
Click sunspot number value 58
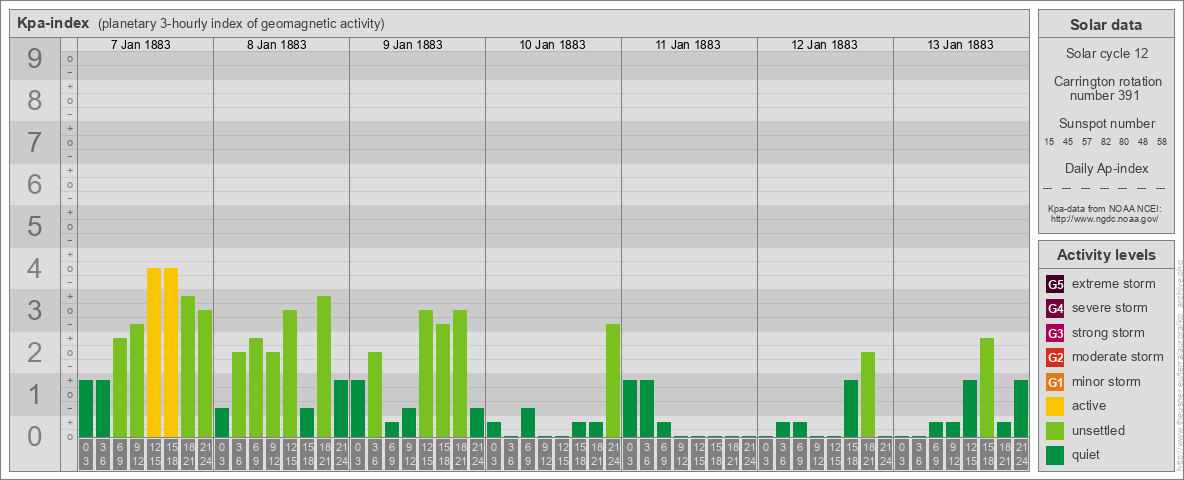(1162, 142)
